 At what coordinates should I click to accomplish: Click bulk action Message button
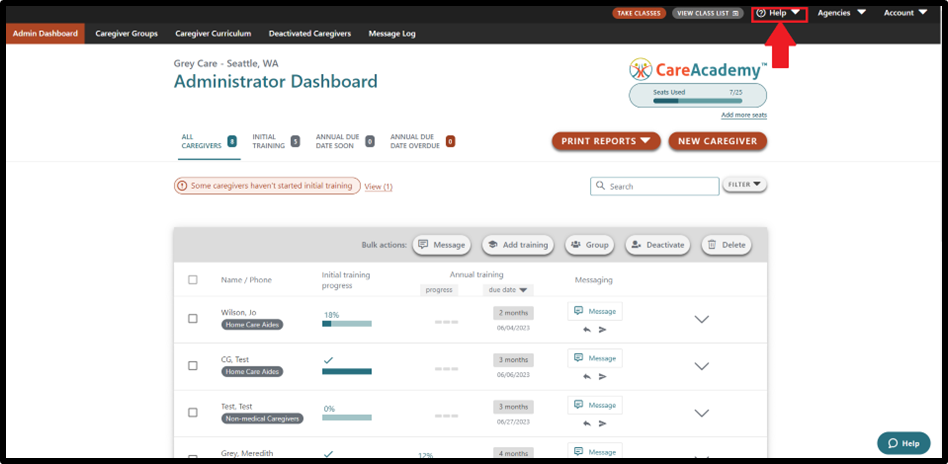click(442, 245)
